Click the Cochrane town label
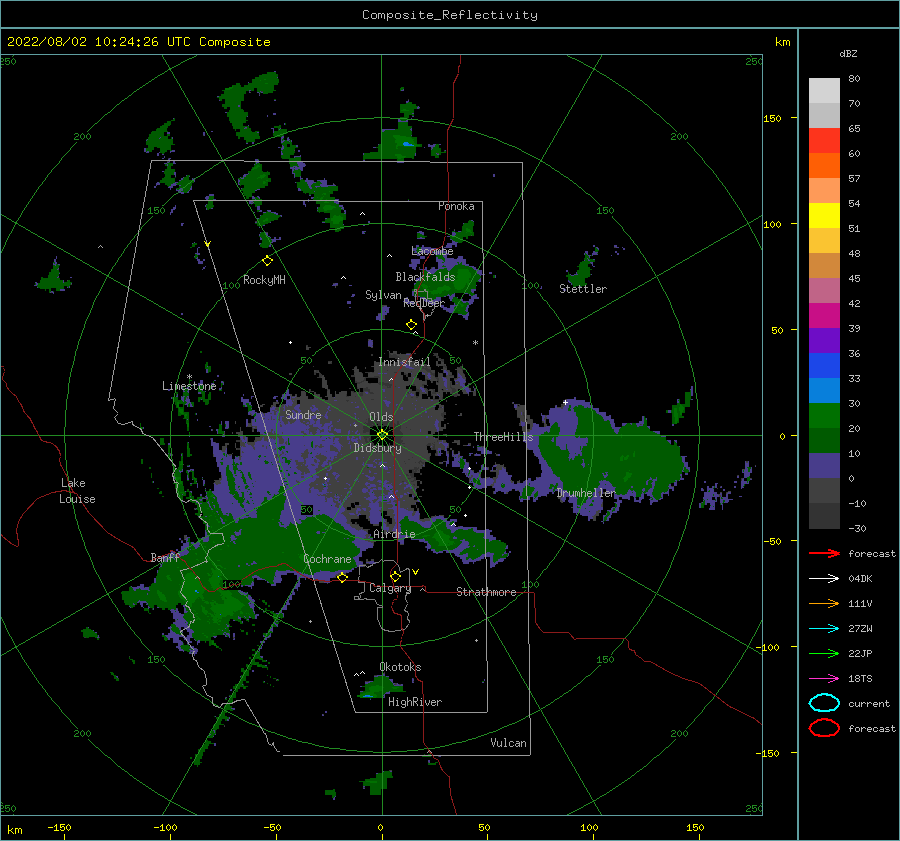This screenshot has width=900, height=841. tap(327, 559)
